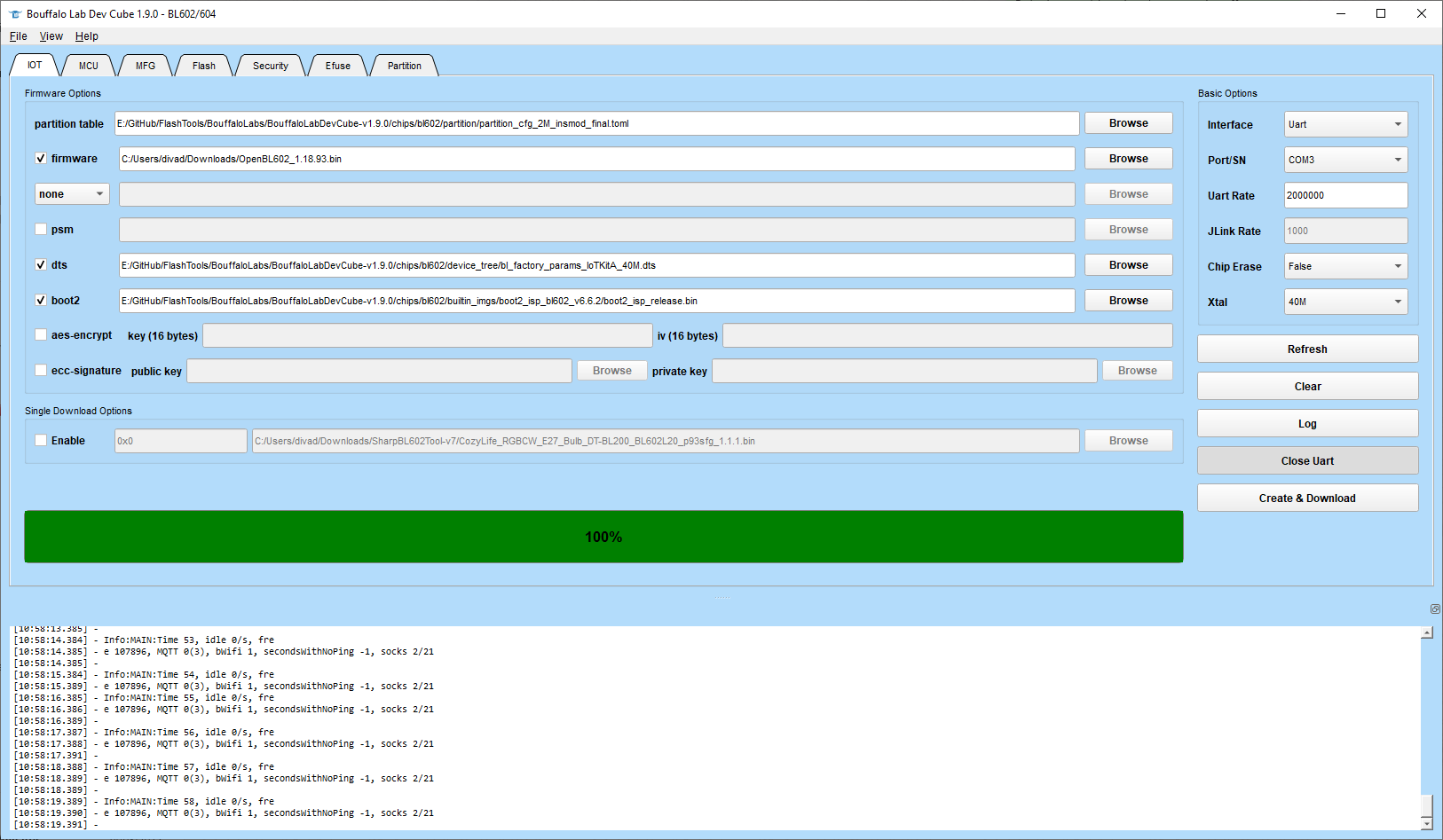Switch to the MCU tab
The image size is (1443, 840).
(x=89, y=66)
